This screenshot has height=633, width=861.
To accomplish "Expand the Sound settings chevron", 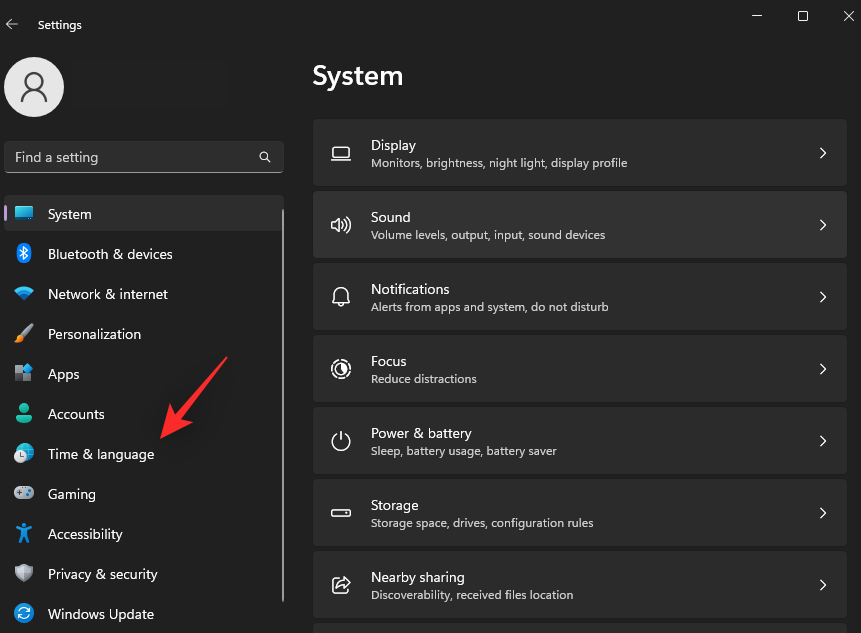I will (x=823, y=225).
